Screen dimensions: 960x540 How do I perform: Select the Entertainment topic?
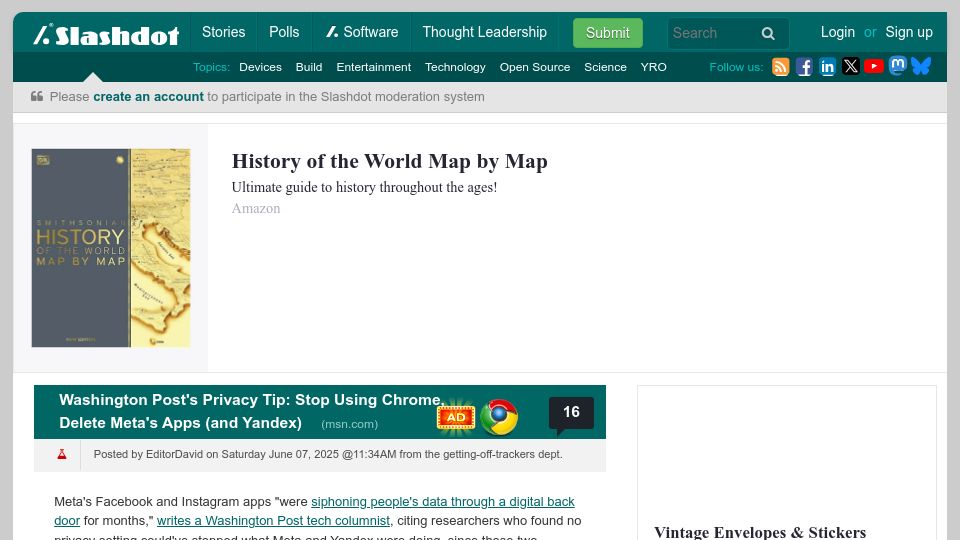point(373,67)
